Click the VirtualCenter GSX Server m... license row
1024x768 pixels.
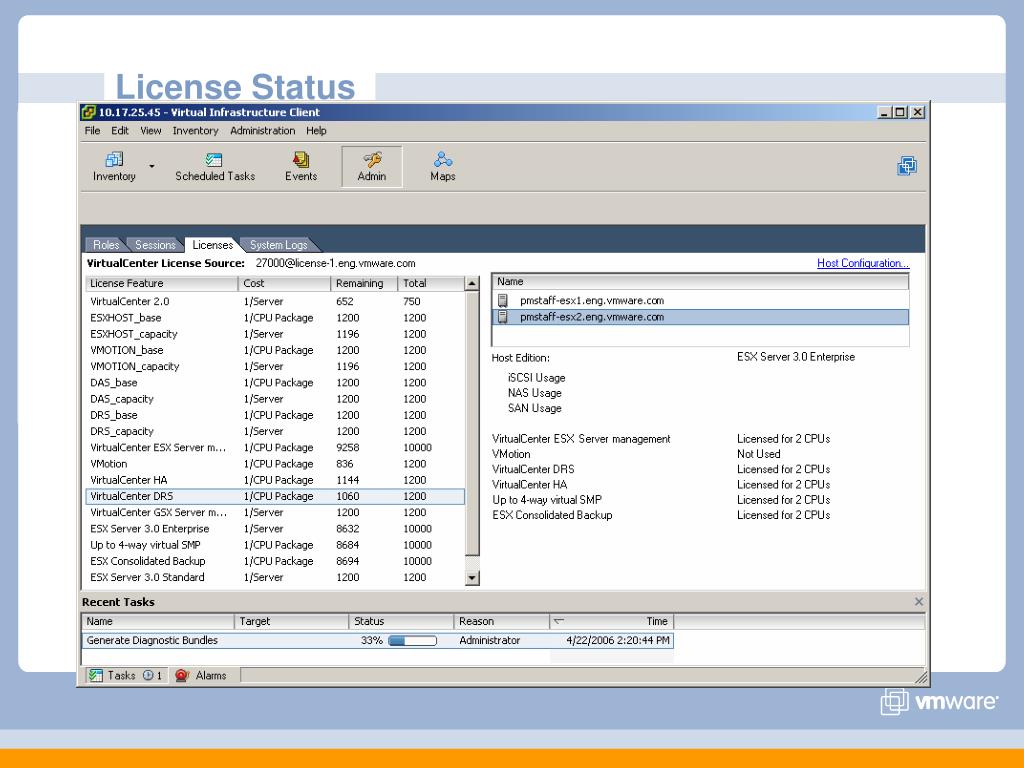[x=275, y=513]
